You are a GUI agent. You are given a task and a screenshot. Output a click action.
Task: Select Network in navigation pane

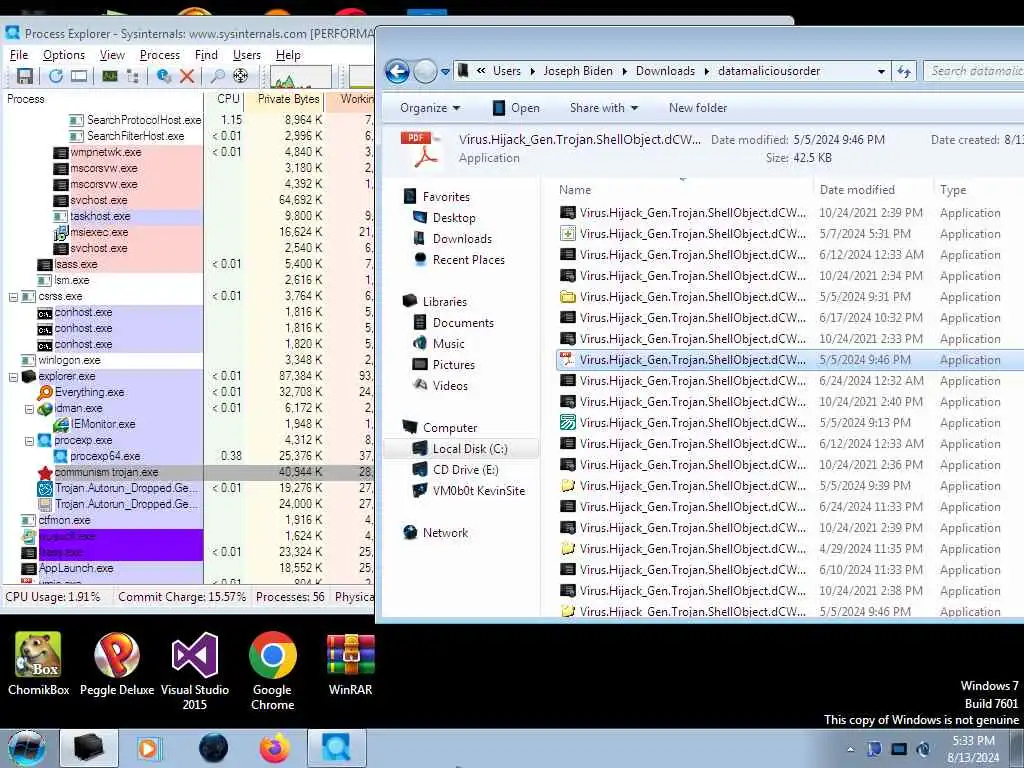(x=445, y=533)
